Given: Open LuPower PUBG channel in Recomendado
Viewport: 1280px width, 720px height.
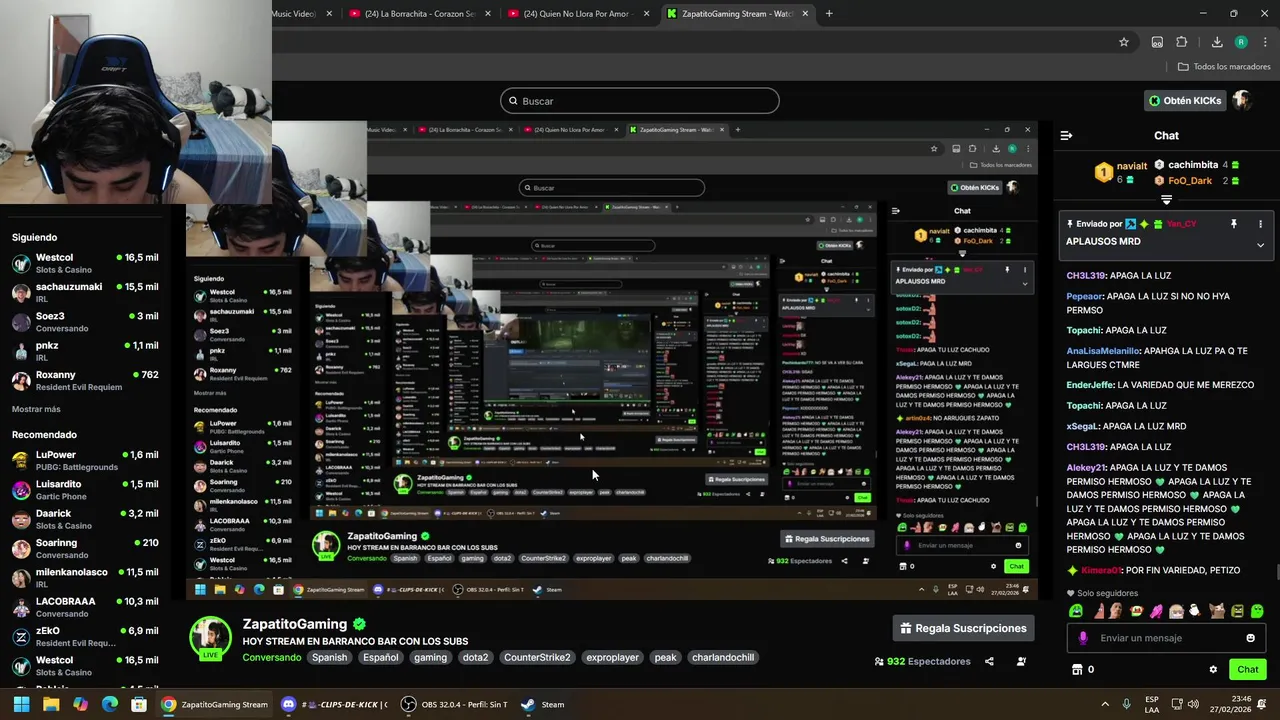Looking at the screenshot, I should (85, 460).
